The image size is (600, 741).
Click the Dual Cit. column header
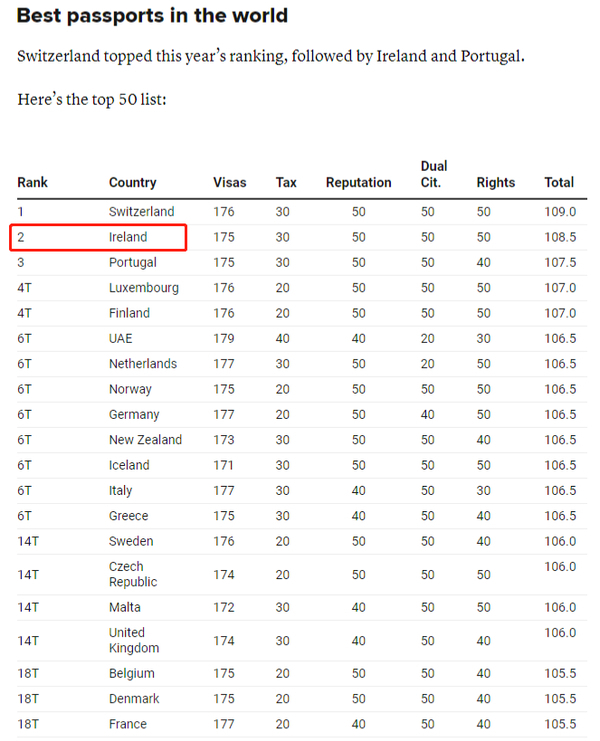tap(434, 174)
